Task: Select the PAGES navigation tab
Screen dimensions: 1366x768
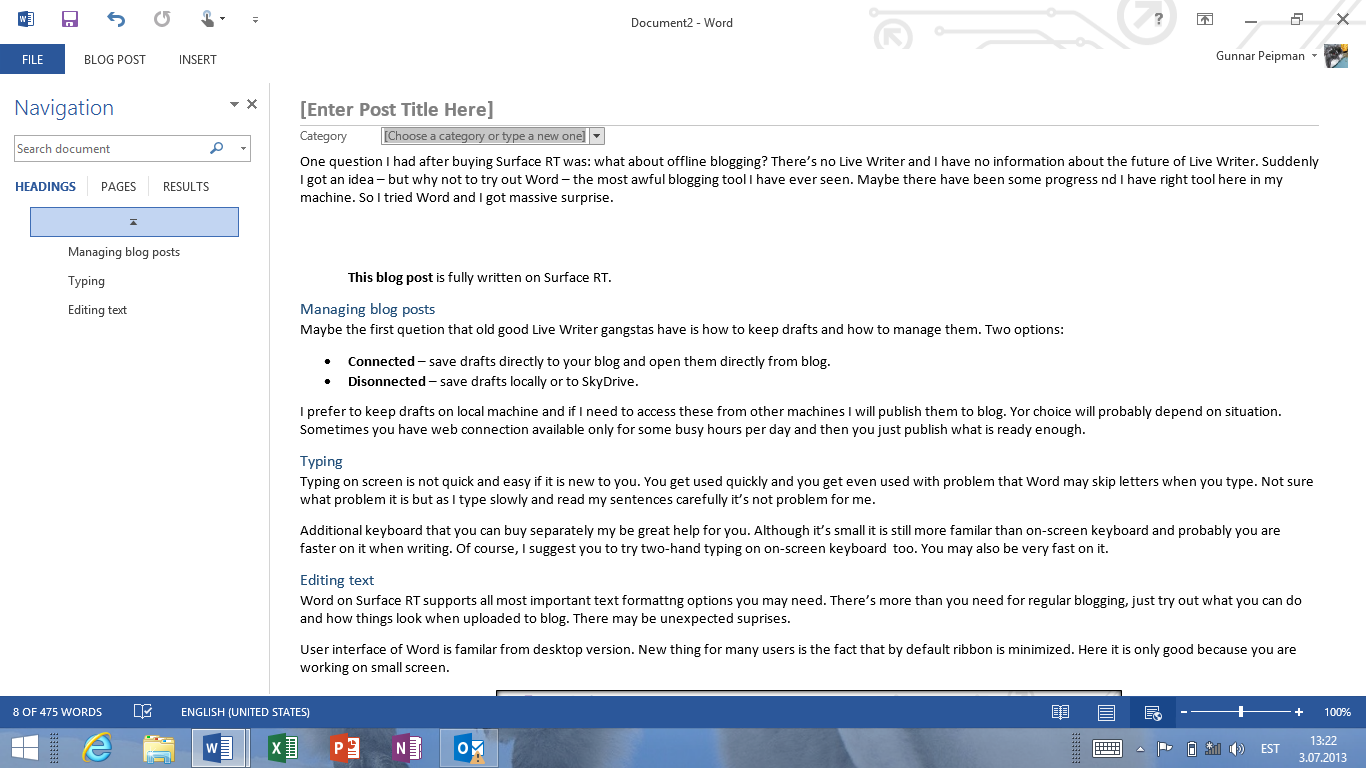Action: (119, 186)
